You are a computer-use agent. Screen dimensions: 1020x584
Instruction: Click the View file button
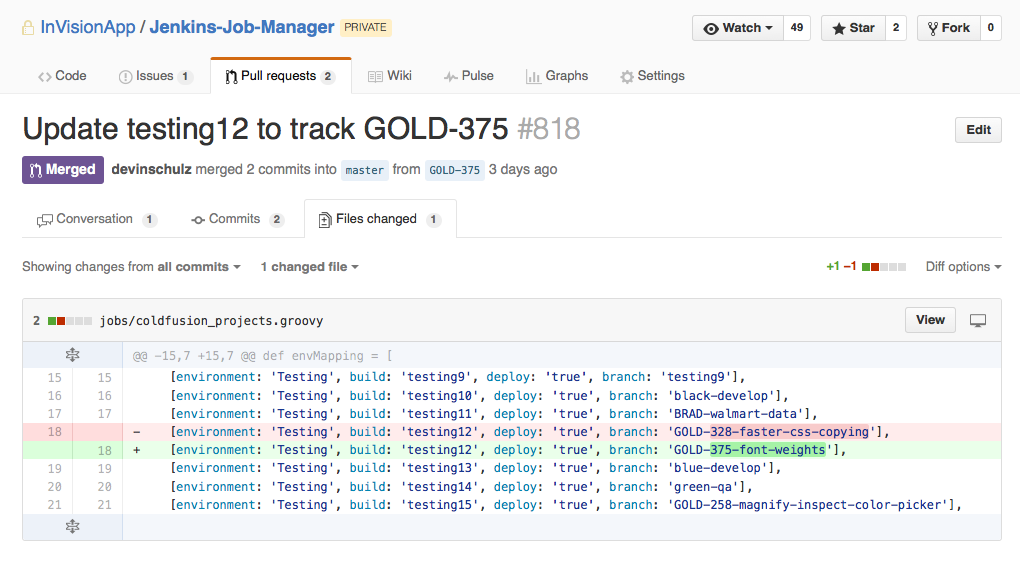point(930,320)
